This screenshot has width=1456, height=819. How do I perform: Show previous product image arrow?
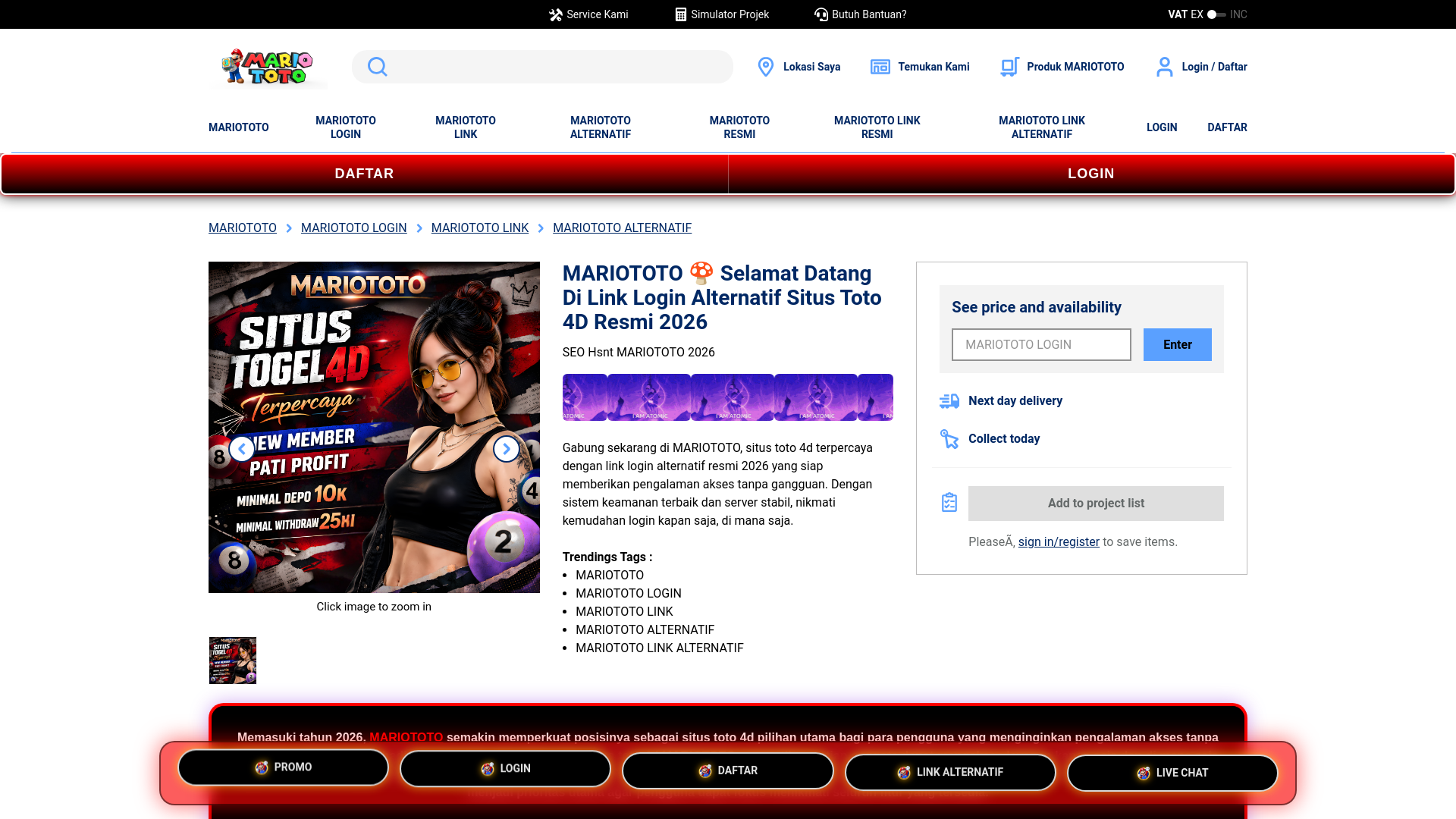pos(242,449)
